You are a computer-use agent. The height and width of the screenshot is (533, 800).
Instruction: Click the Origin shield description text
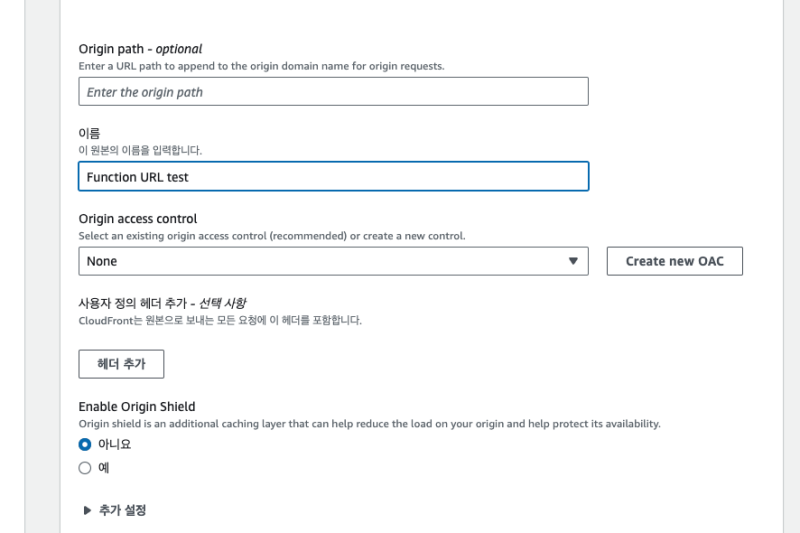(369, 424)
